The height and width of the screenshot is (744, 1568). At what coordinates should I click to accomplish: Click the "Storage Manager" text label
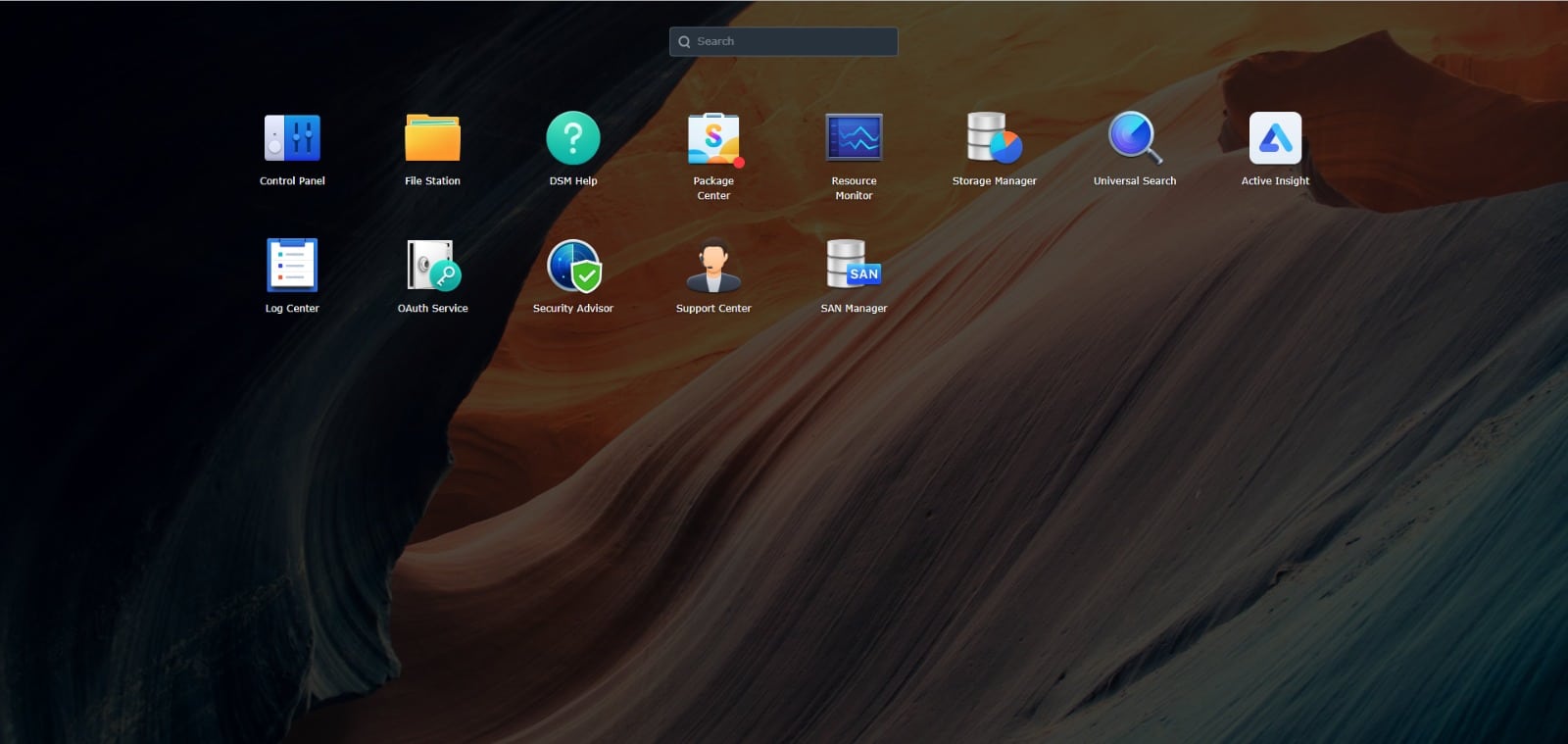coord(994,181)
